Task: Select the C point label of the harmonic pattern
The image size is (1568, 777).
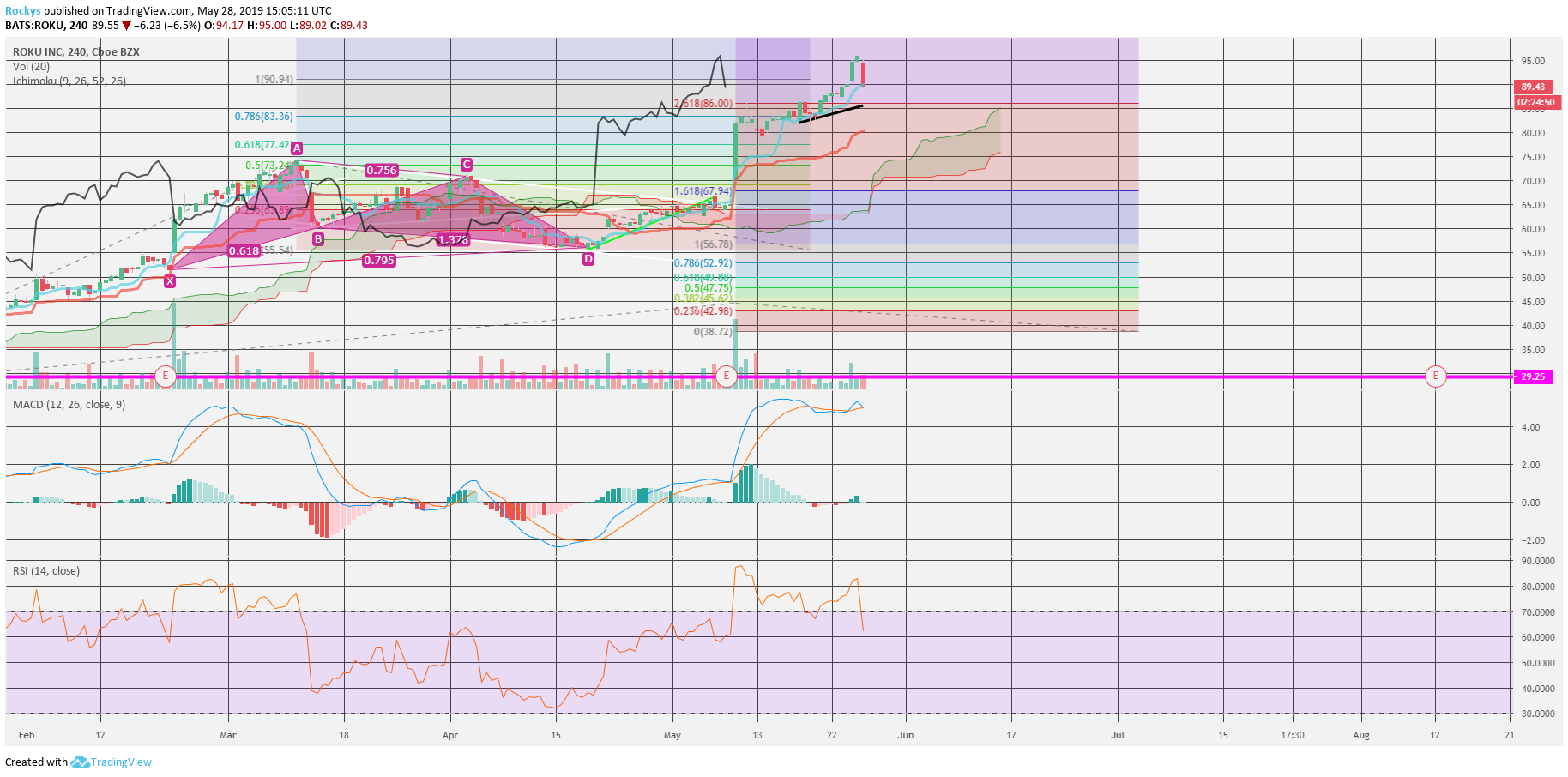Action: [467, 165]
